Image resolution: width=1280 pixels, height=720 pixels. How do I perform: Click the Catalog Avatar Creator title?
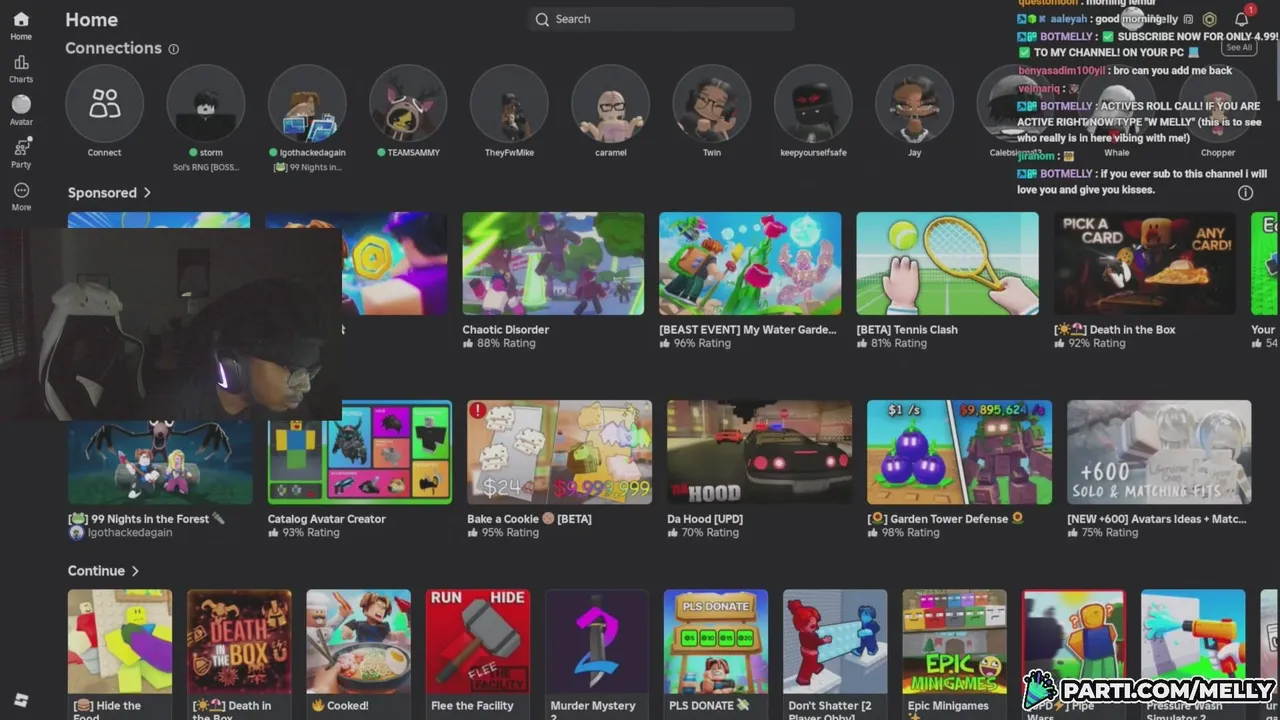(326, 519)
